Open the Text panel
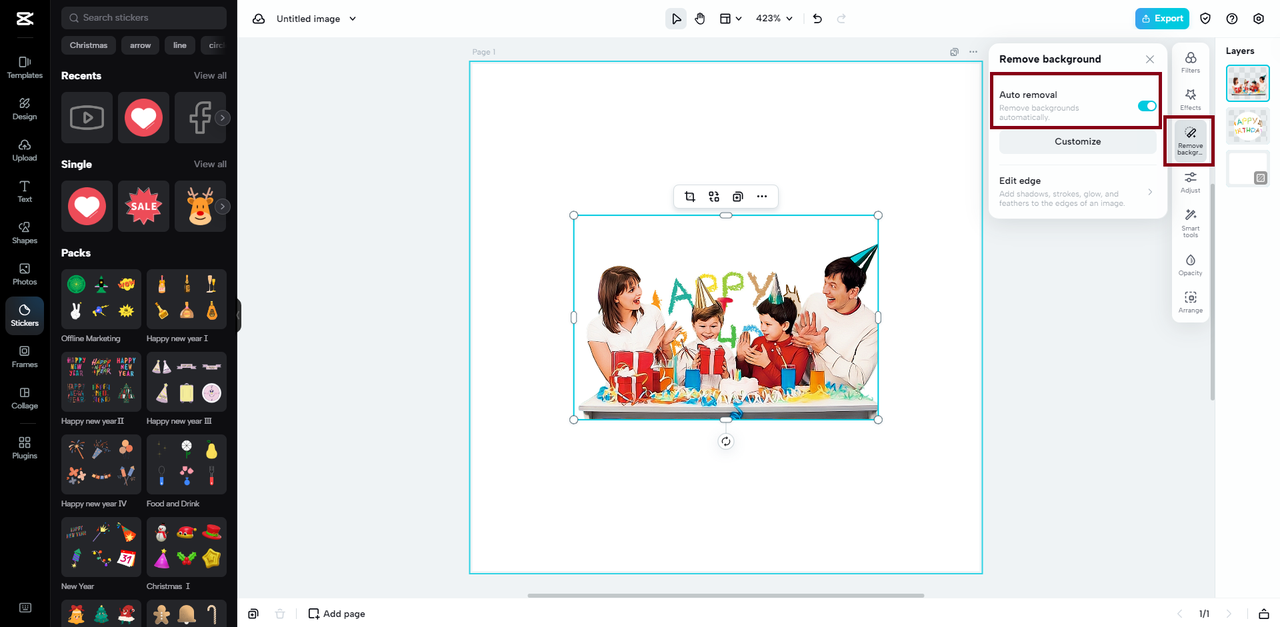The height and width of the screenshot is (627, 1280). tap(24, 191)
